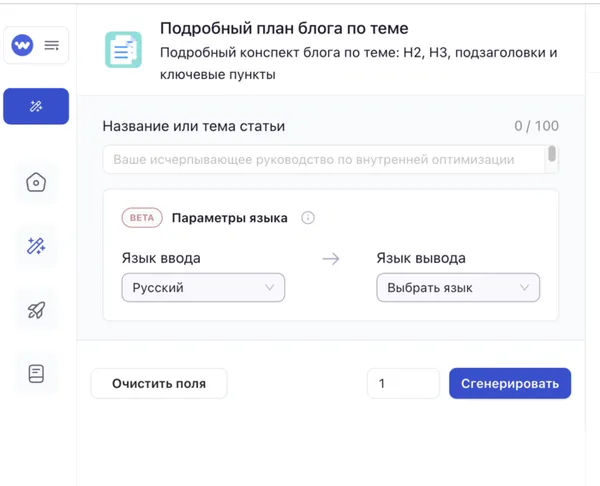The image size is (600, 486).
Task: Go to the home icon in the sidebar
Action: (36, 183)
